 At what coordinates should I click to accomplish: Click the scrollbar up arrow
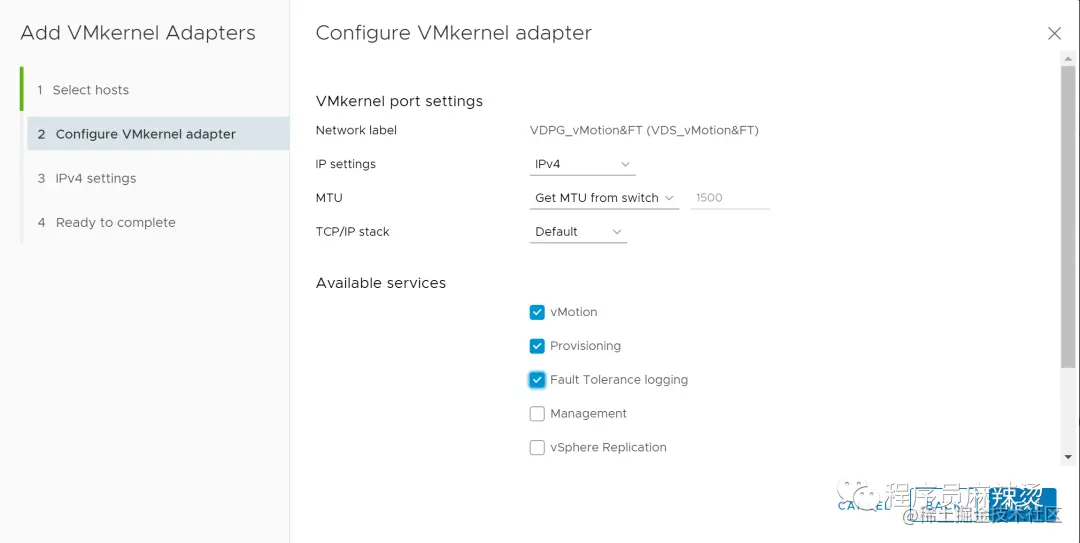(1068, 59)
